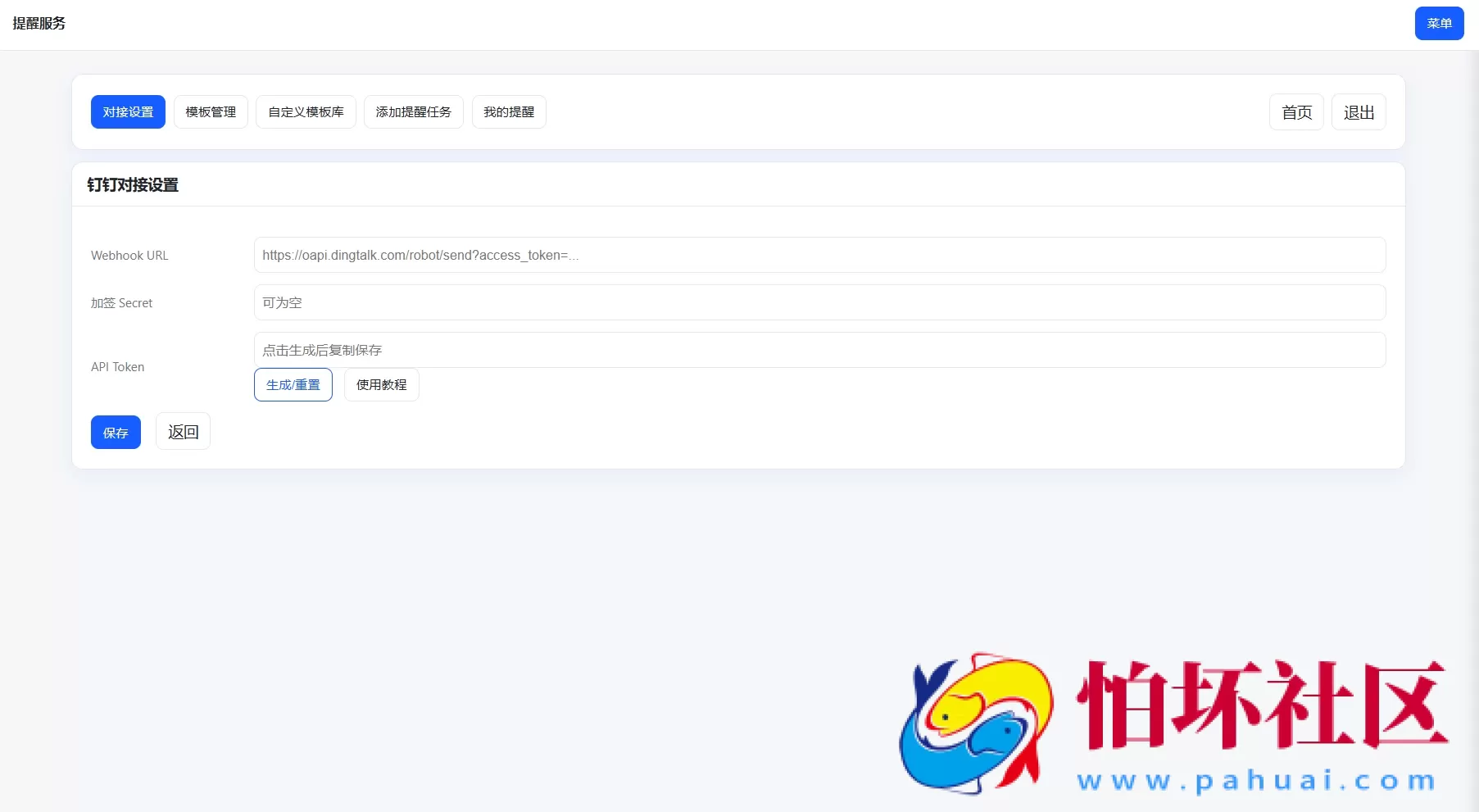Focus the API Token input field

[819, 350]
